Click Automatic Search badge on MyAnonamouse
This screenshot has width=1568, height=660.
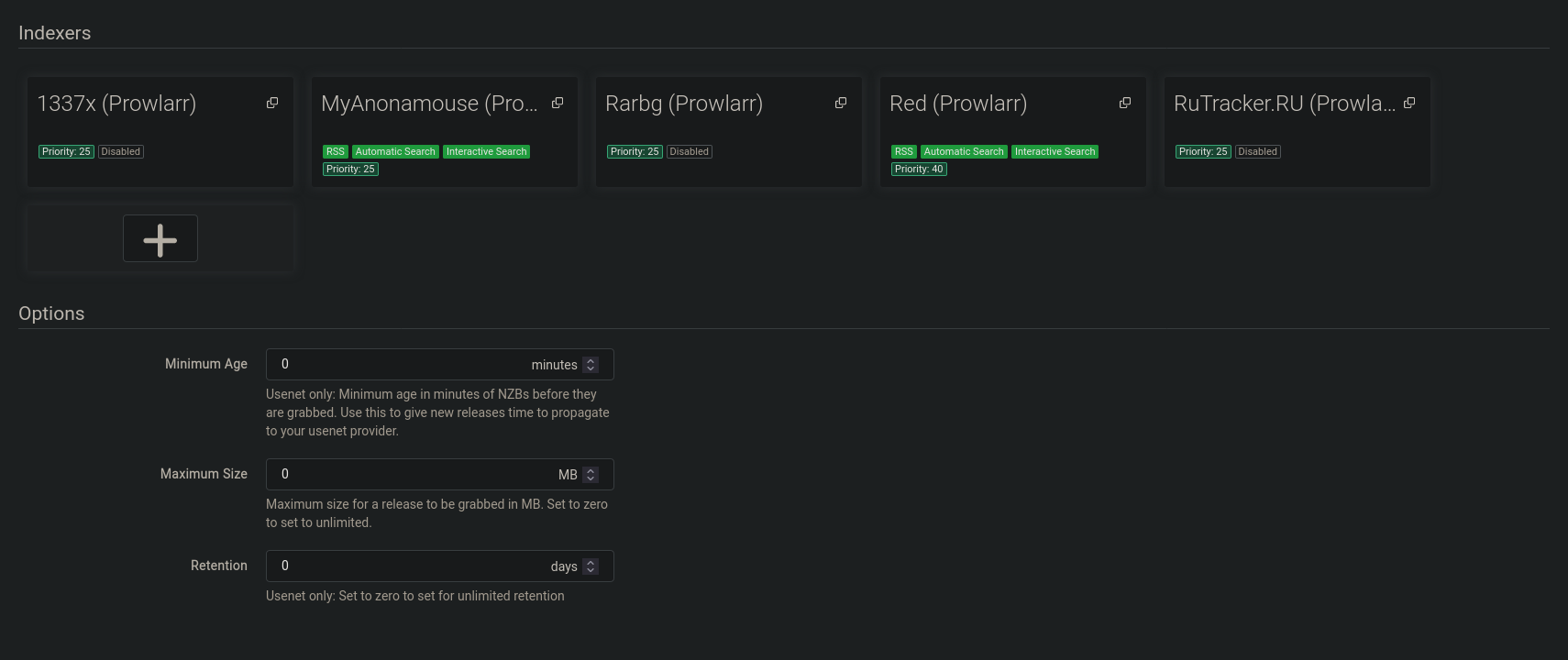[395, 151]
